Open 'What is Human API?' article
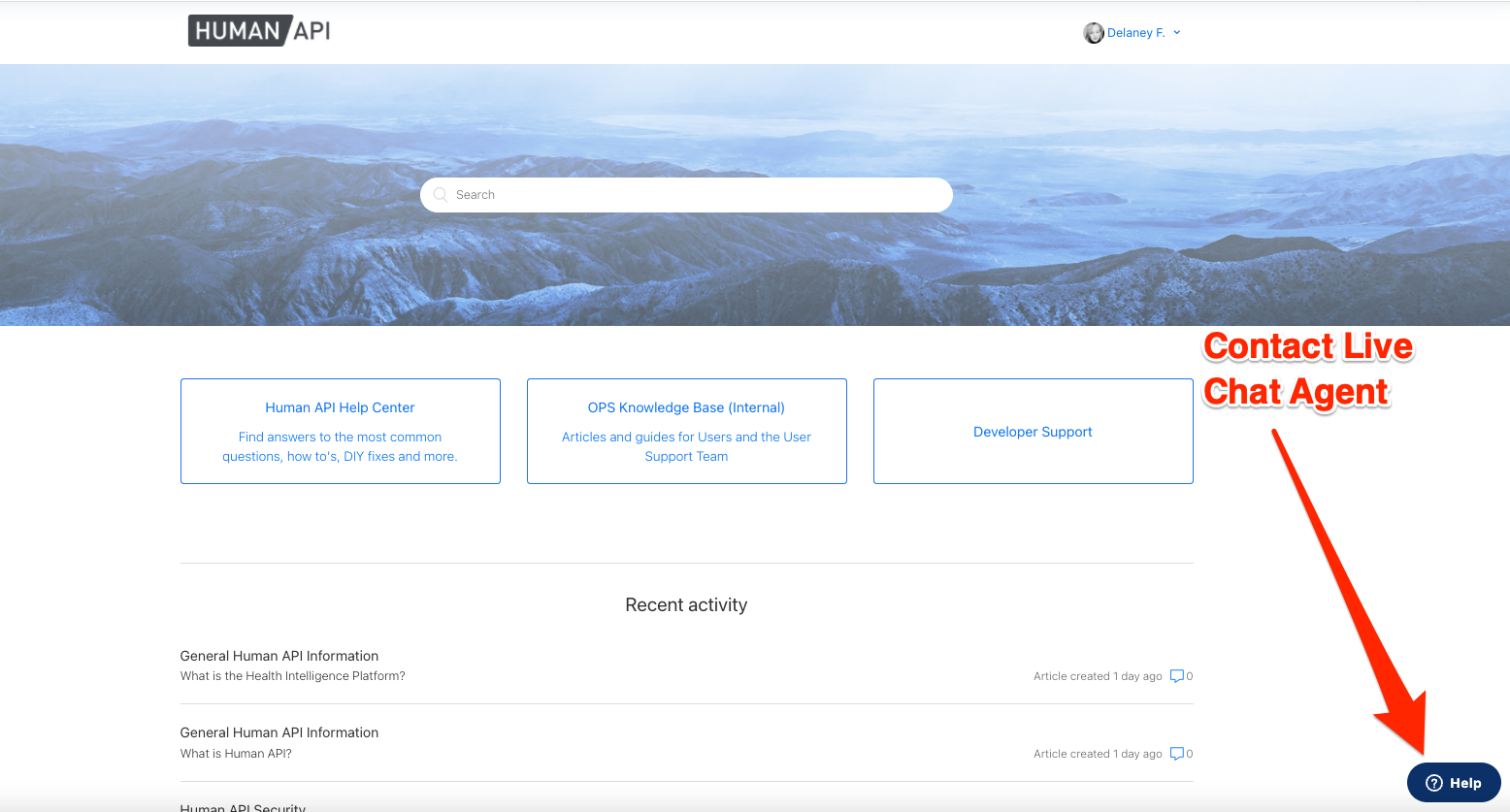The height and width of the screenshot is (812, 1510). 236,754
